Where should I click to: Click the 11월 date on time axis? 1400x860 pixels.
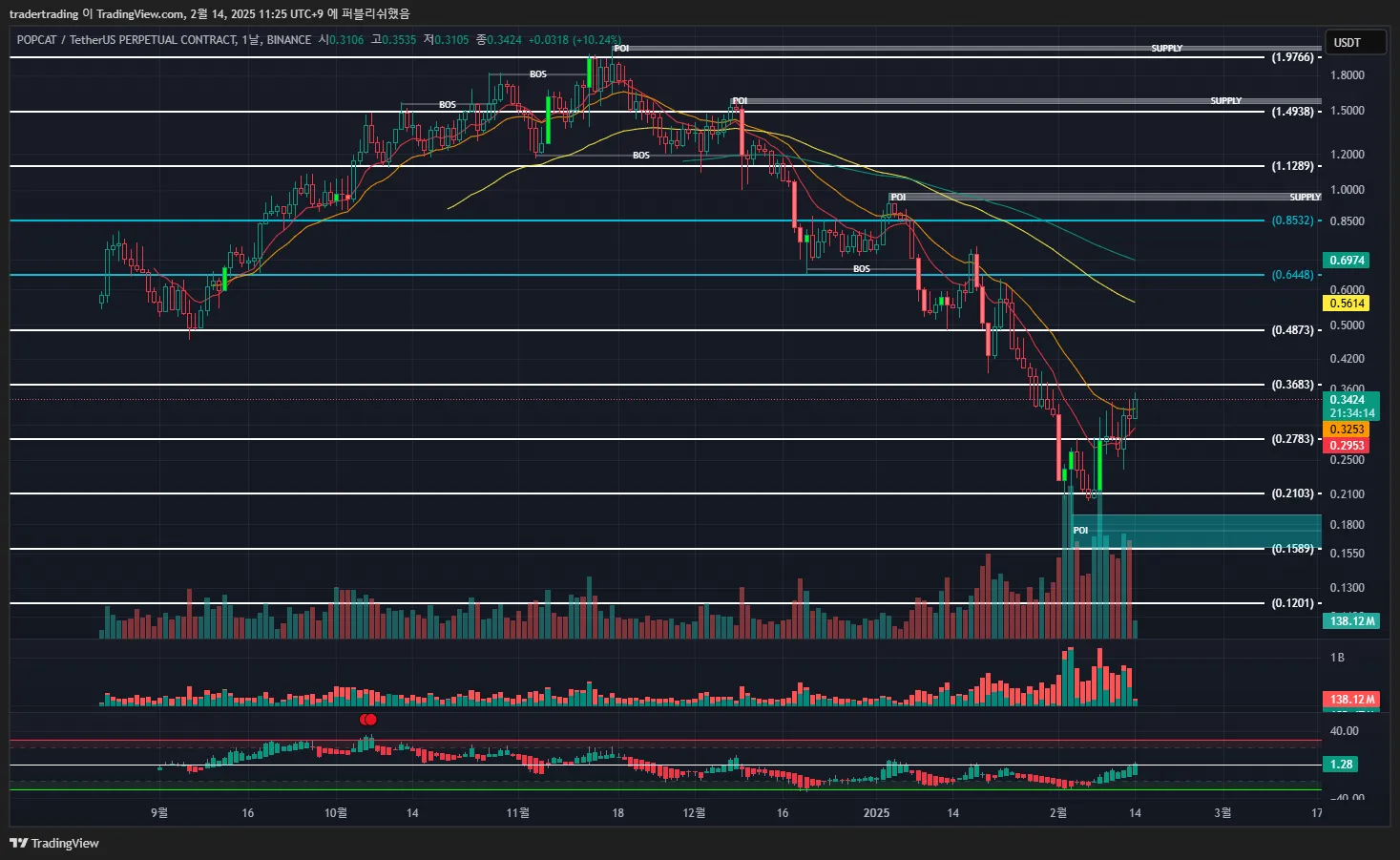coord(517,813)
